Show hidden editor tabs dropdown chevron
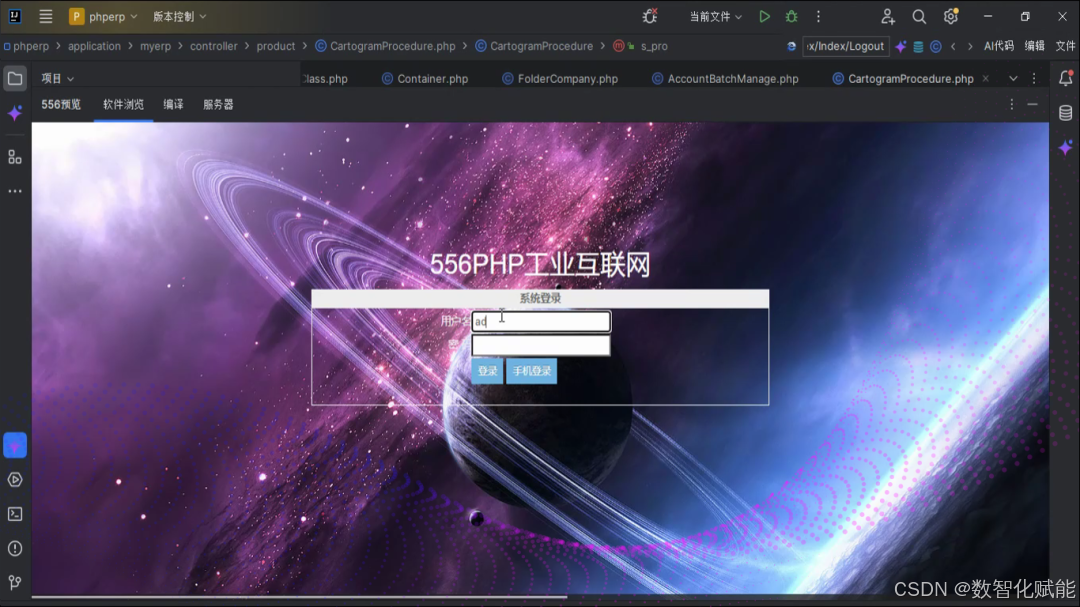This screenshot has width=1080, height=607. click(x=1013, y=79)
